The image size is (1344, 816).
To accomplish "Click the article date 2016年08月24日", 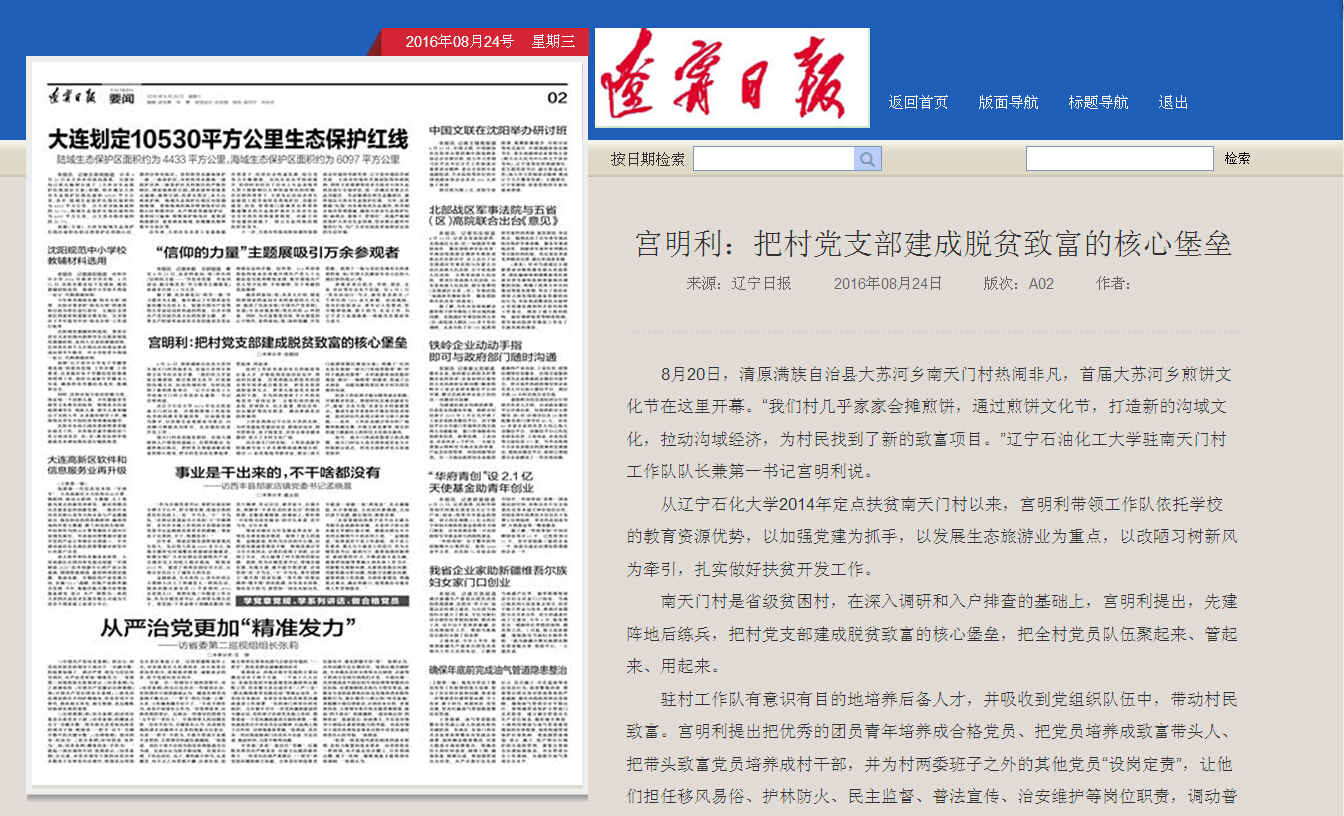I will pyautogui.click(x=888, y=283).
